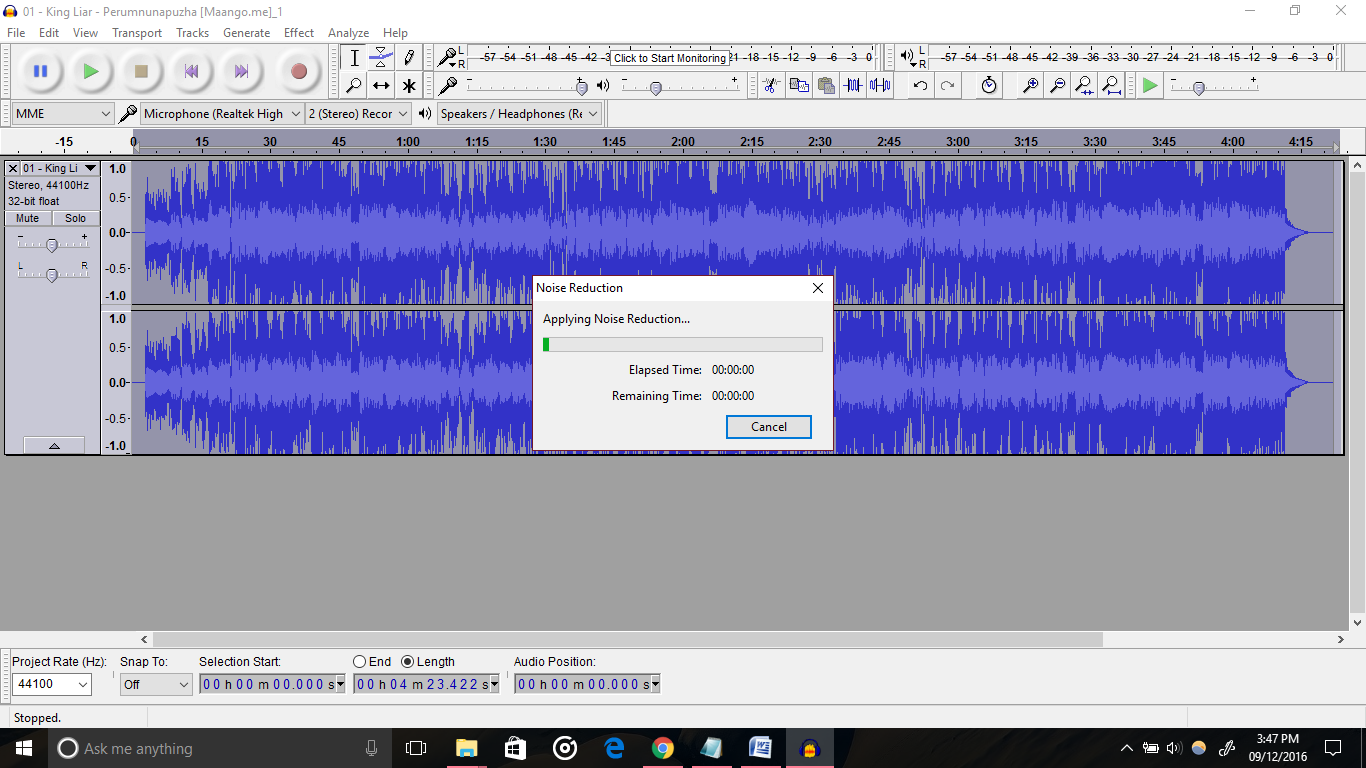Open the MME audio host dropdown
Viewport: 1366px width, 768px height.
click(63, 114)
